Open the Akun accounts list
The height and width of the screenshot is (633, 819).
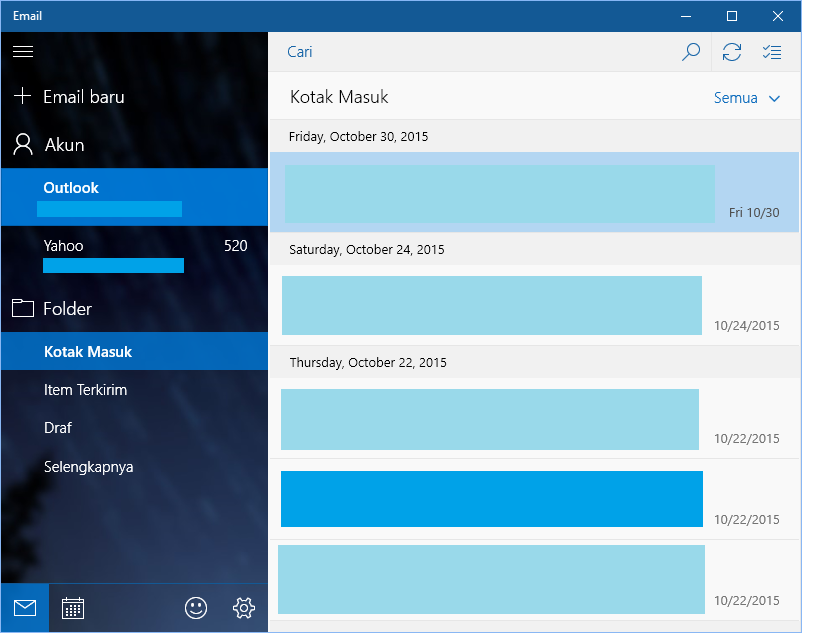click(64, 145)
